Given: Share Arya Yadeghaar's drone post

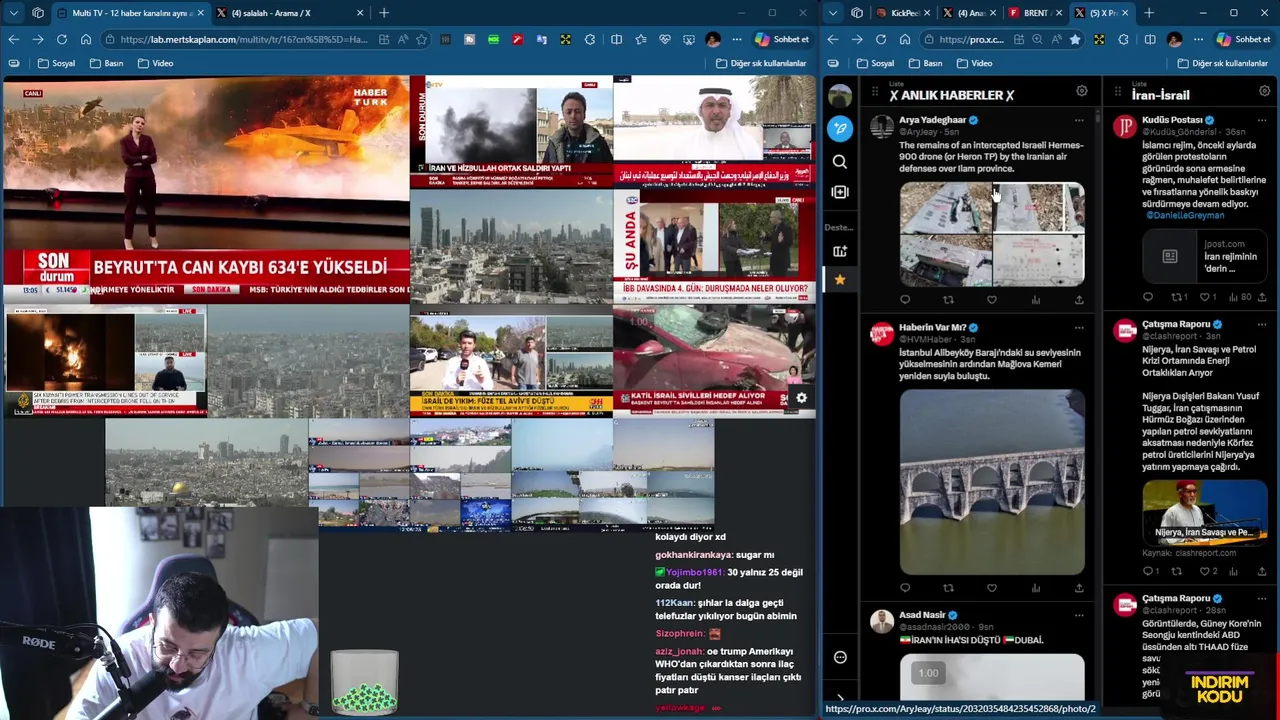Looking at the screenshot, I should tap(1079, 299).
